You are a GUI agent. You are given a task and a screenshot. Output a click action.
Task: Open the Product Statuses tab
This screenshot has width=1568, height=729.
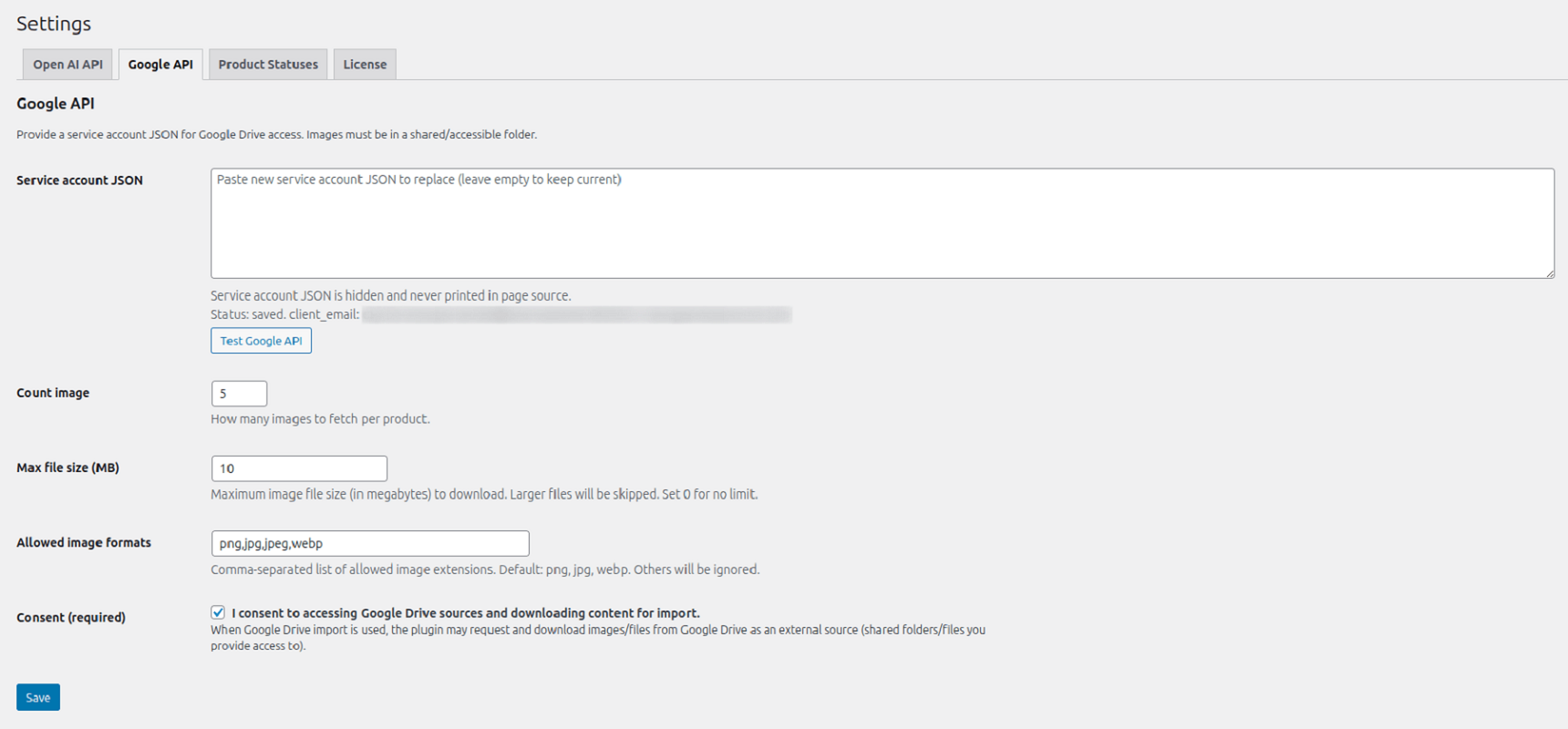pyautogui.click(x=268, y=65)
